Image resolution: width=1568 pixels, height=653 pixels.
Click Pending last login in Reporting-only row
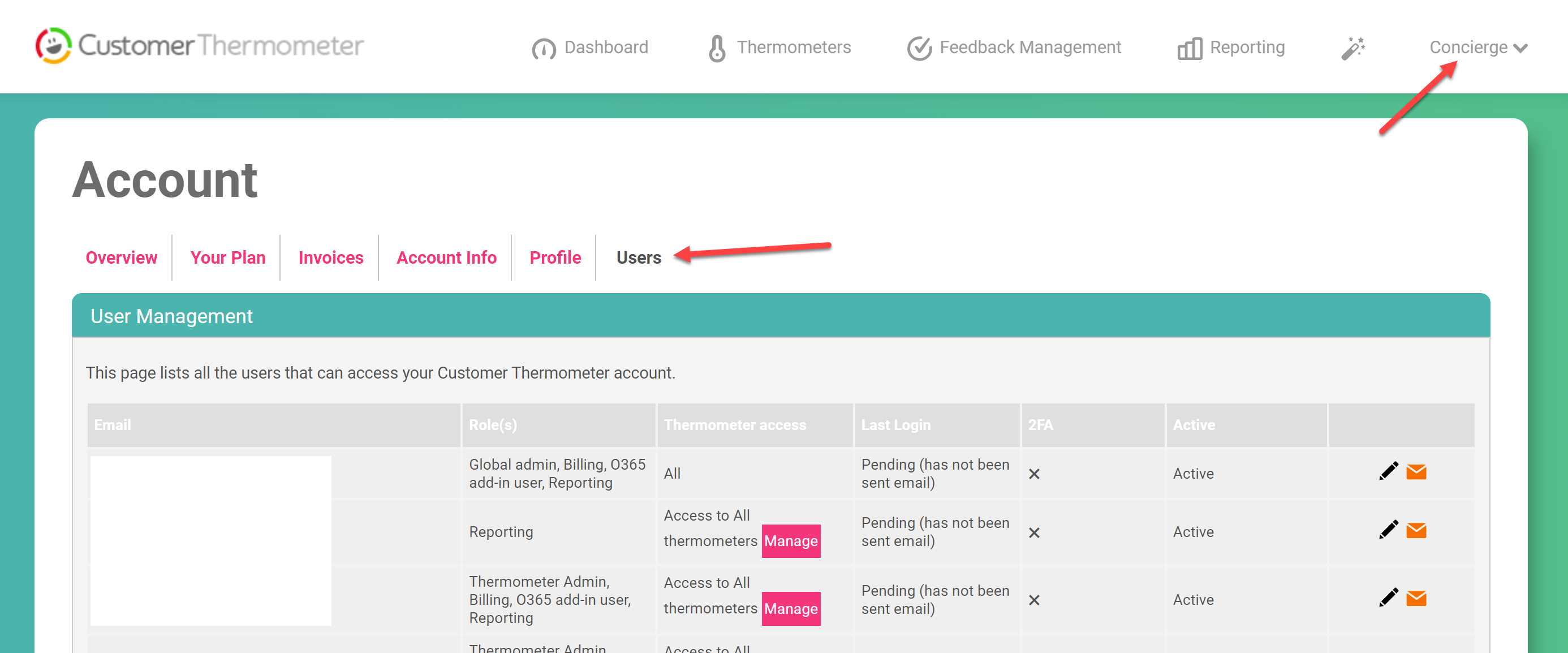(935, 532)
